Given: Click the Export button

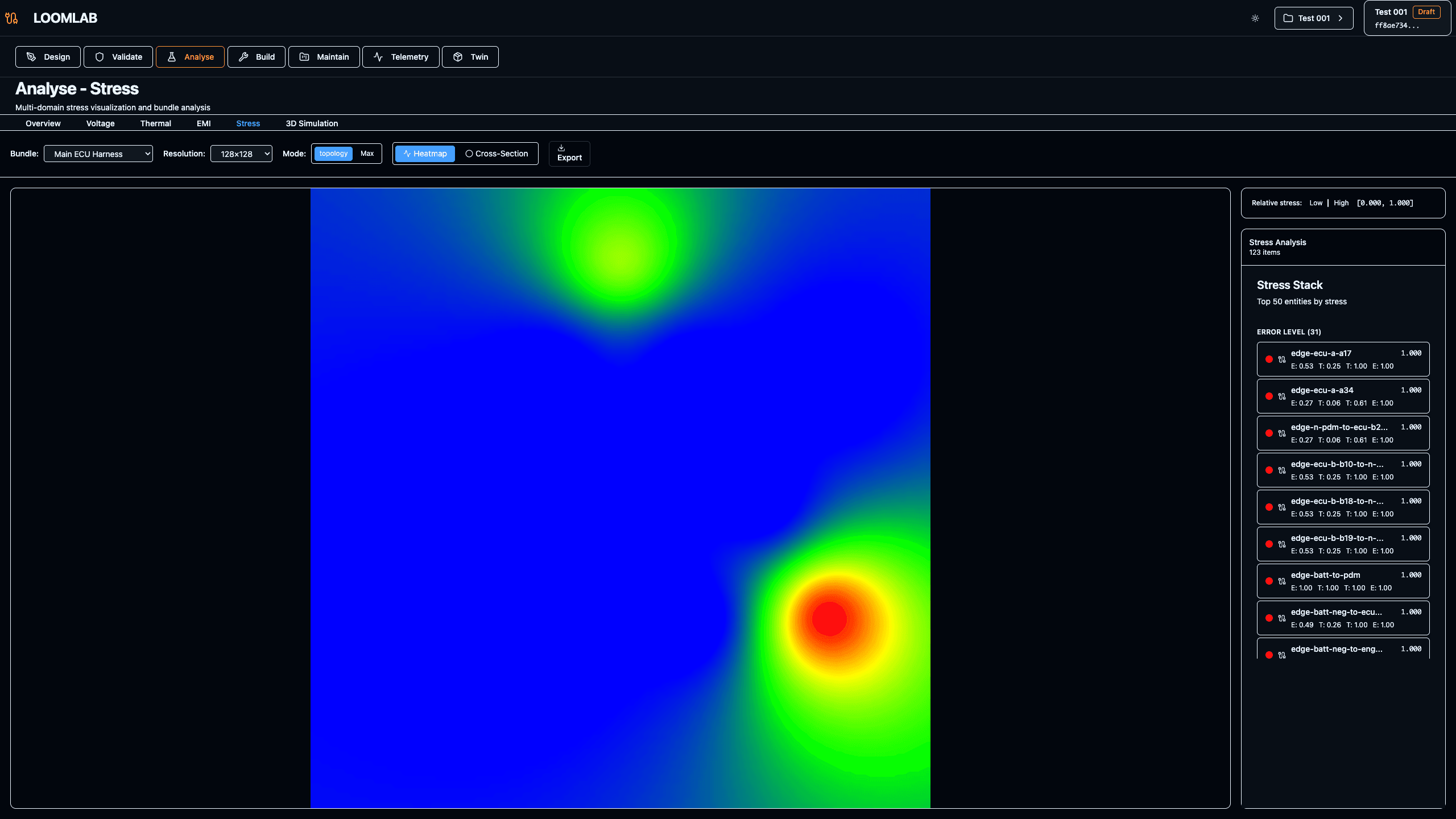Looking at the screenshot, I should [x=569, y=154].
